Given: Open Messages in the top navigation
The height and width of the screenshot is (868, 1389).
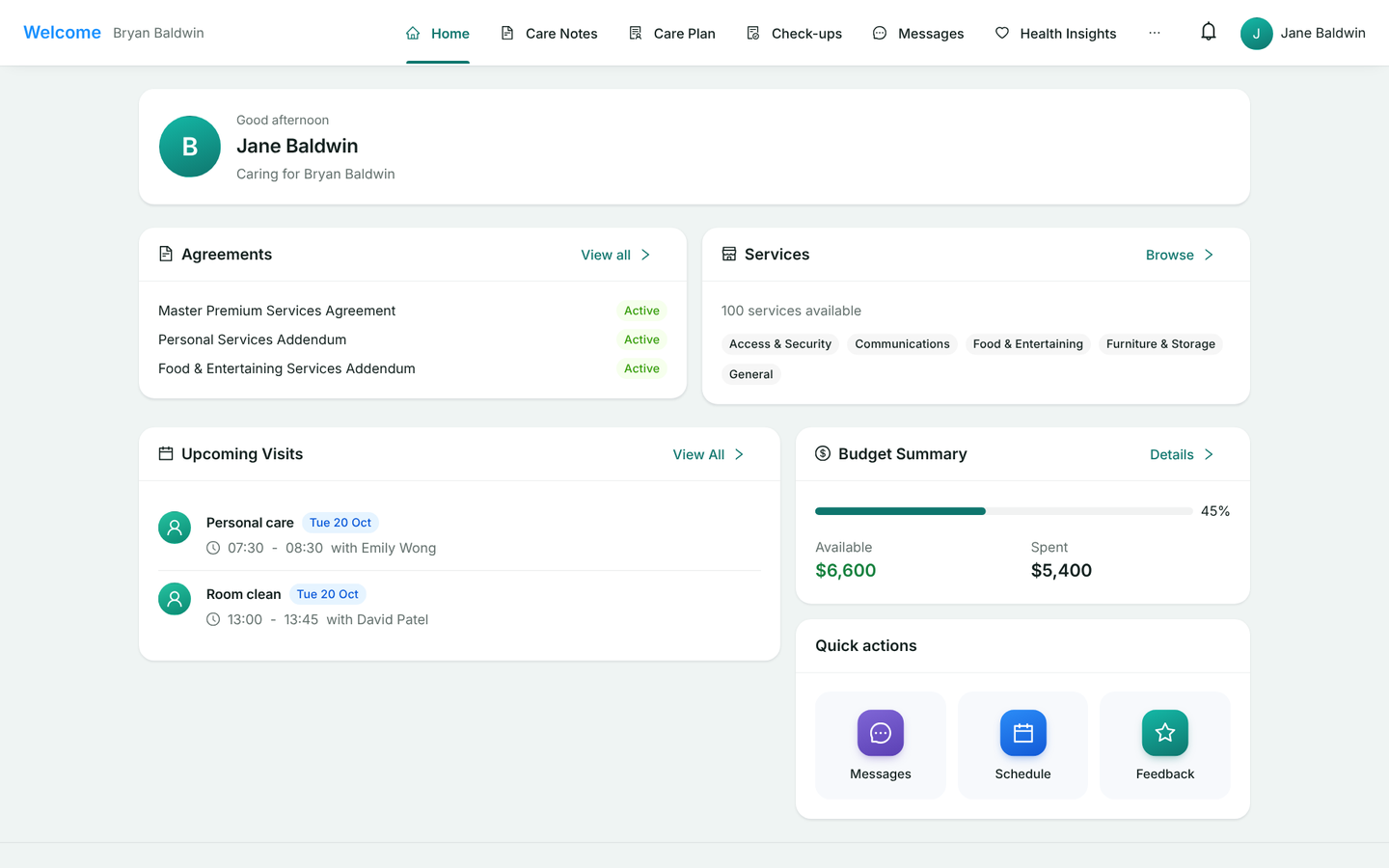Looking at the screenshot, I should tap(918, 33).
